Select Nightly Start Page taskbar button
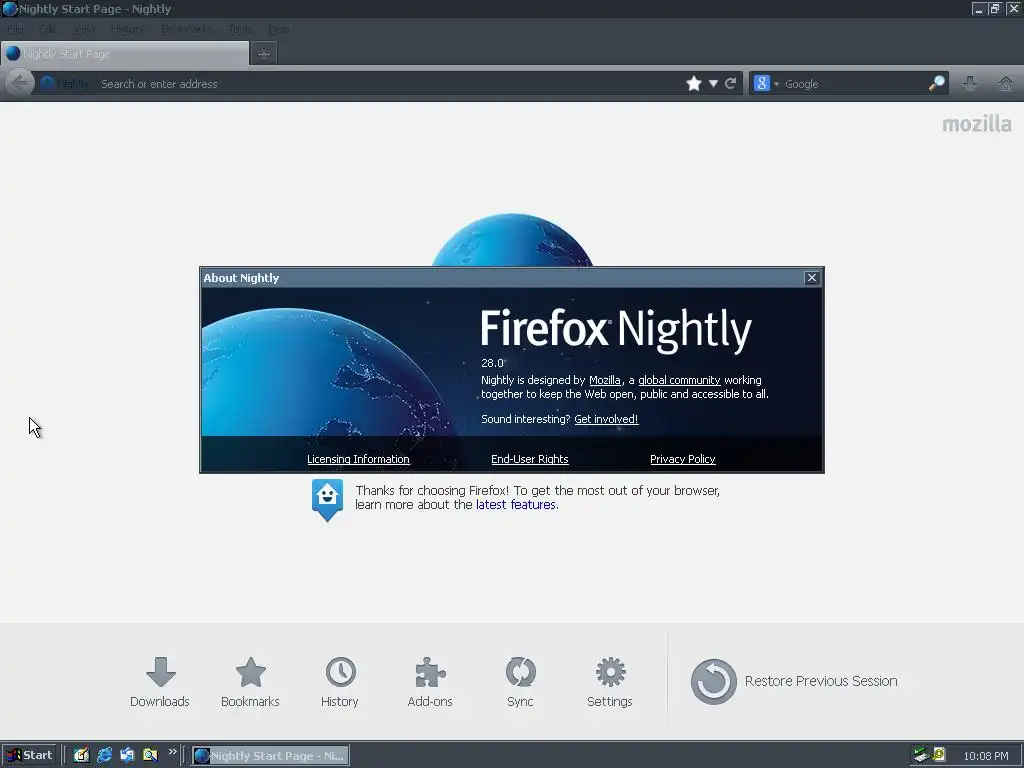1024x768 pixels. click(270, 756)
